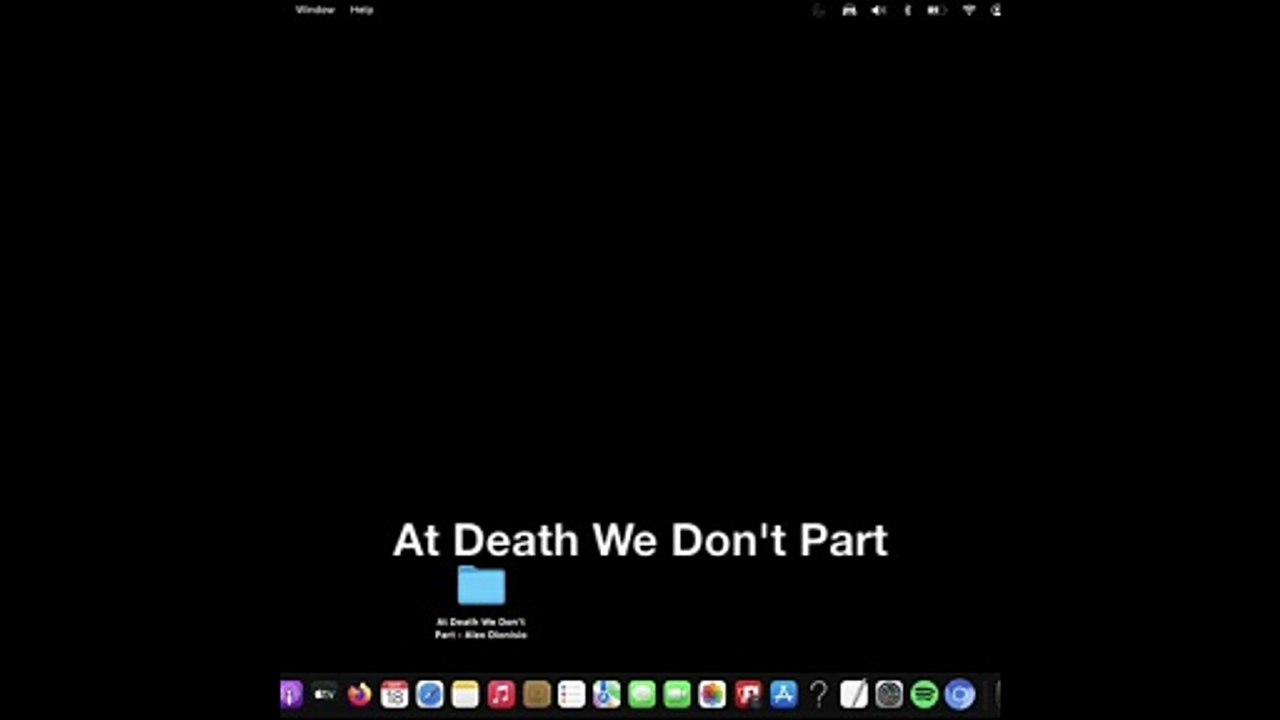Open the App Store from the Dock
This screenshot has height=720, width=1280.
(x=783, y=694)
